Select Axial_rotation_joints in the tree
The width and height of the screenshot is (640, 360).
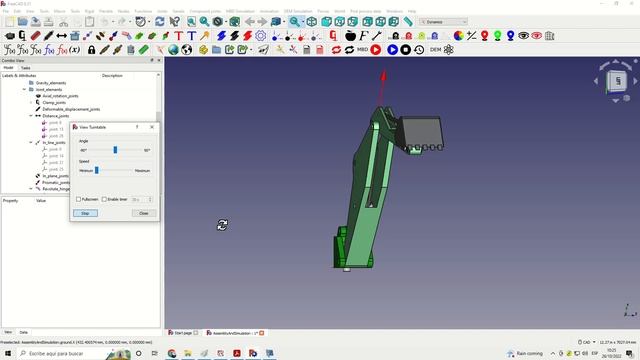[60, 96]
